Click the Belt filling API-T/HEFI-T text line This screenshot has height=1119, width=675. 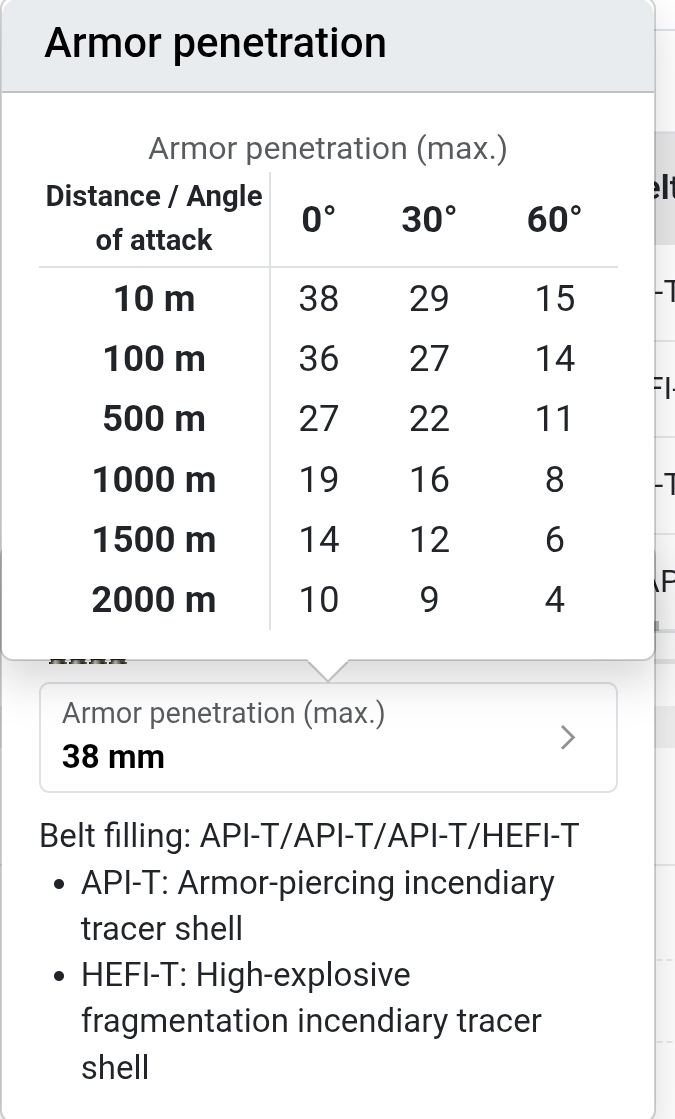309,836
